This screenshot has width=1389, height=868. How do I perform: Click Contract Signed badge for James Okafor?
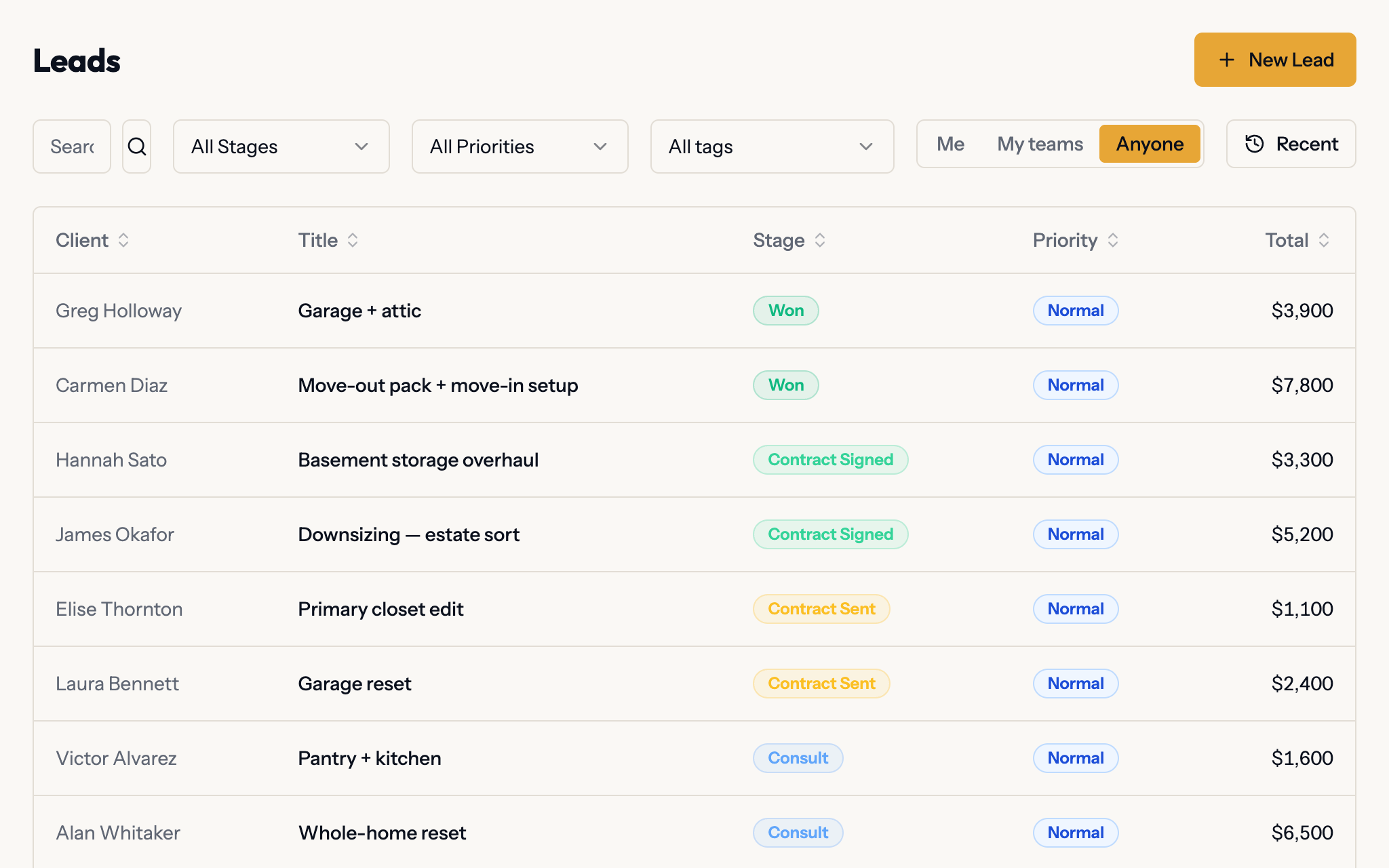tap(831, 534)
